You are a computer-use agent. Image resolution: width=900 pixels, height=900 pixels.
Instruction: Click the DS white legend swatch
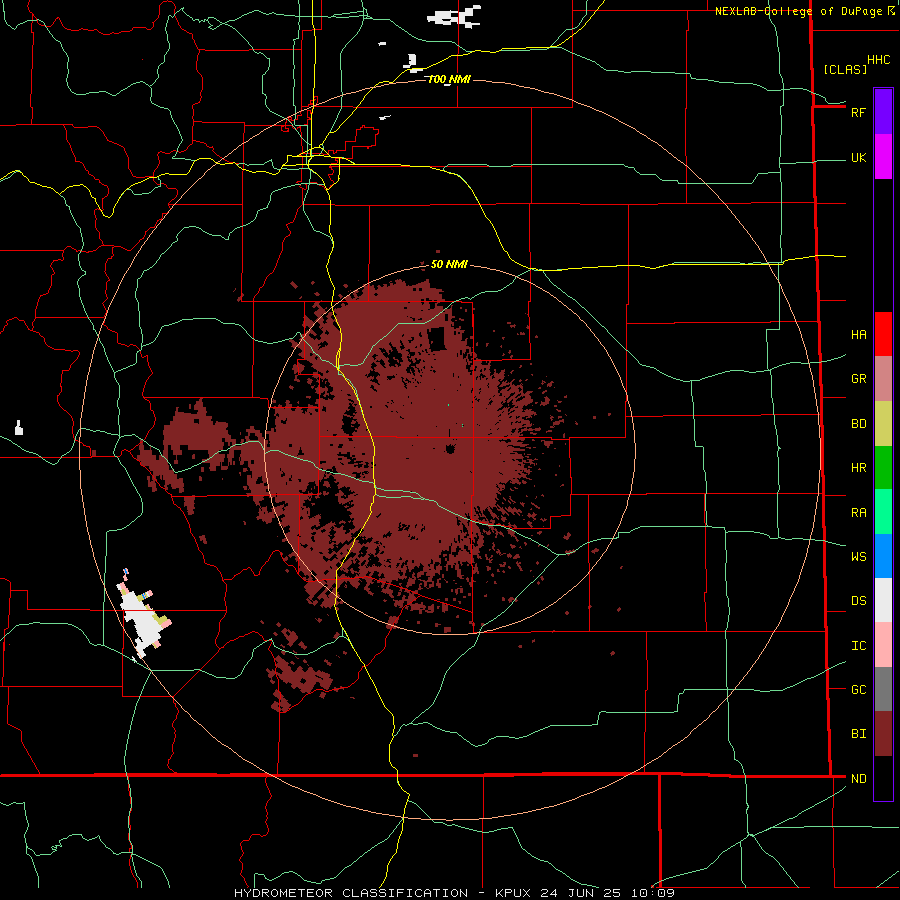coord(883,600)
